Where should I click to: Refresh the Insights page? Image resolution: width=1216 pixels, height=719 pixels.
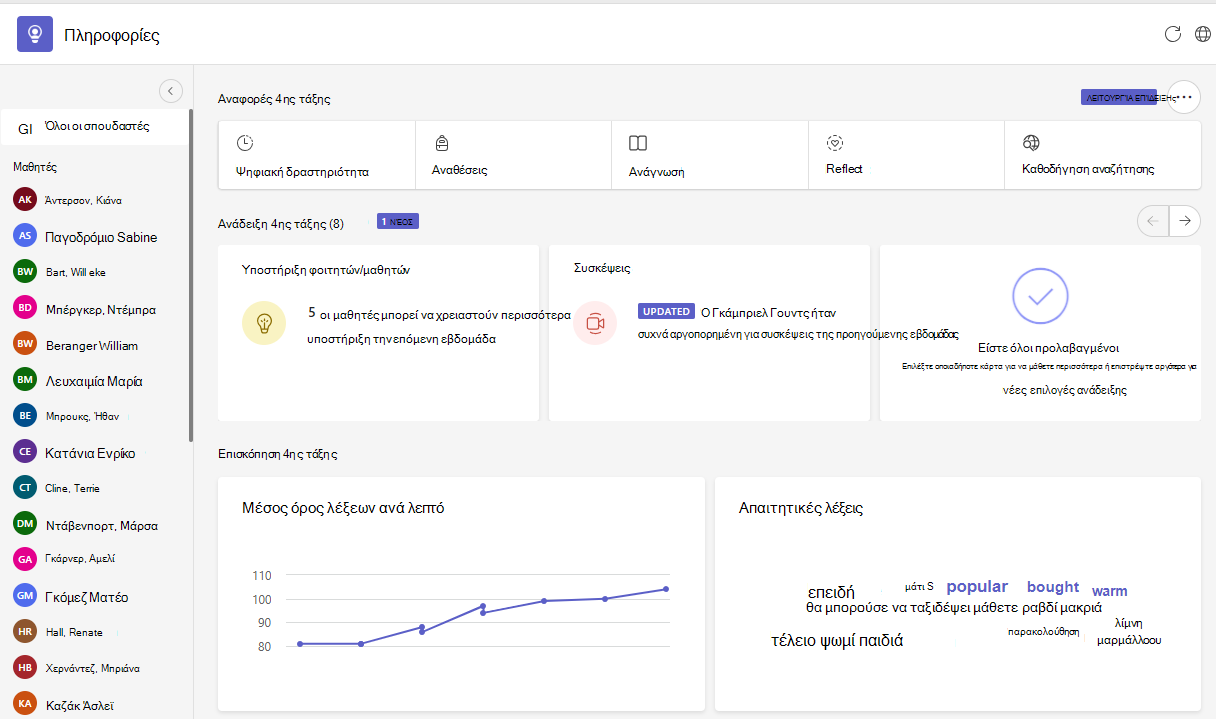click(x=1173, y=35)
